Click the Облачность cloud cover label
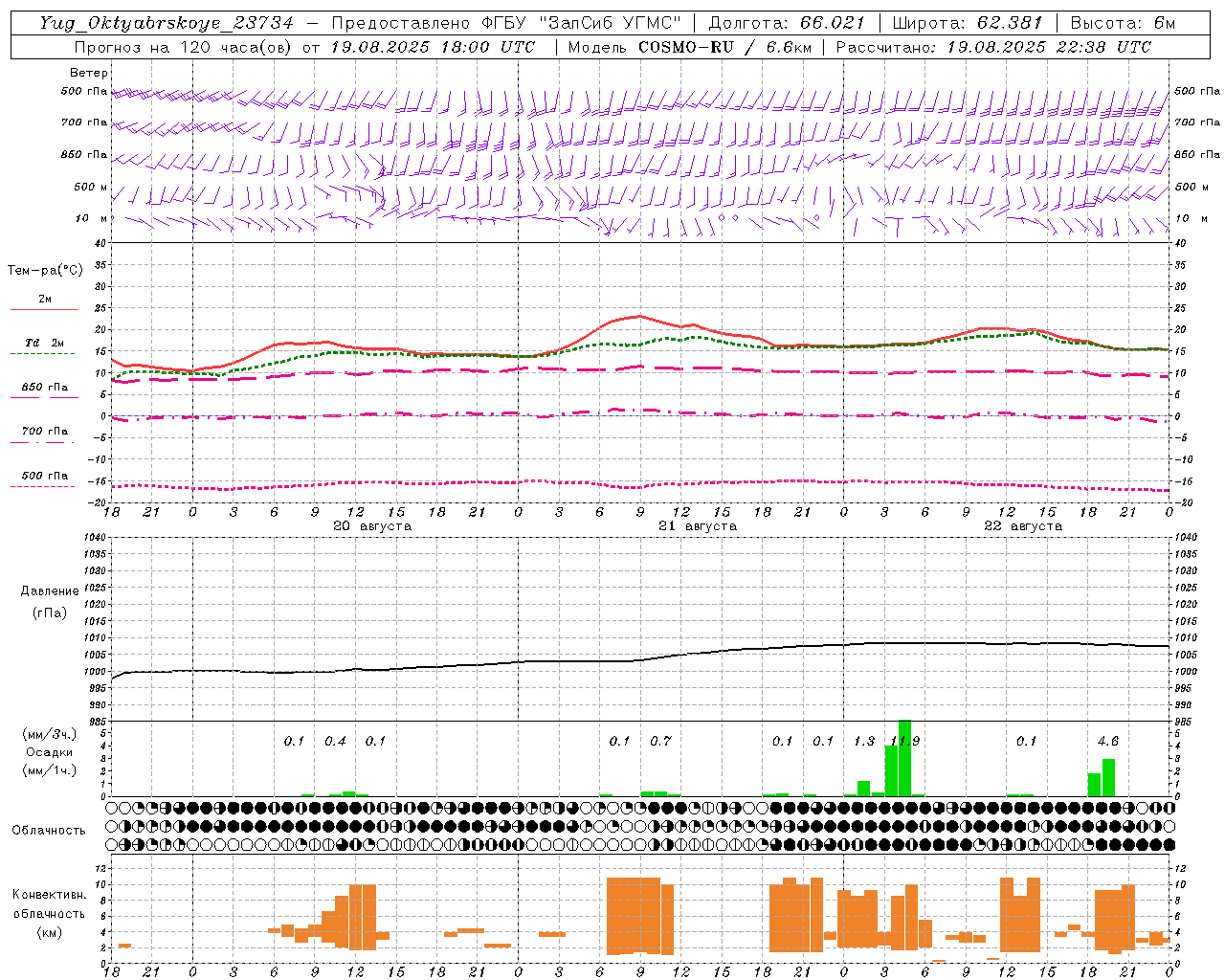 (x=49, y=830)
